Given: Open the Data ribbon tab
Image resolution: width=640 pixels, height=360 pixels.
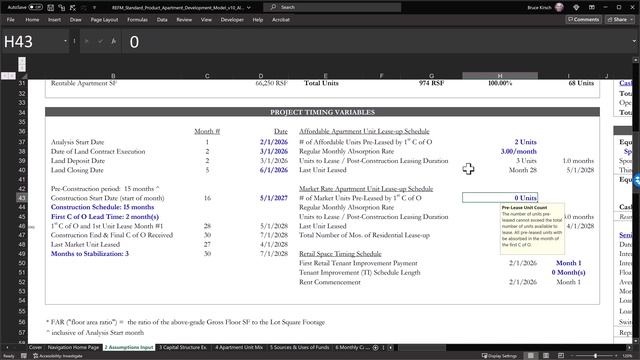Looking at the screenshot, I should point(162,20).
